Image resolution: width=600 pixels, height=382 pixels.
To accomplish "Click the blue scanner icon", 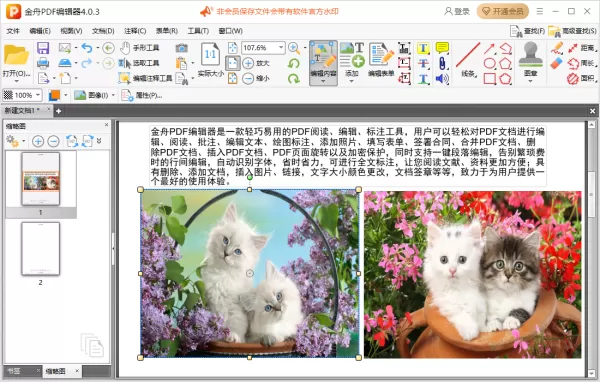I will point(65,63).
